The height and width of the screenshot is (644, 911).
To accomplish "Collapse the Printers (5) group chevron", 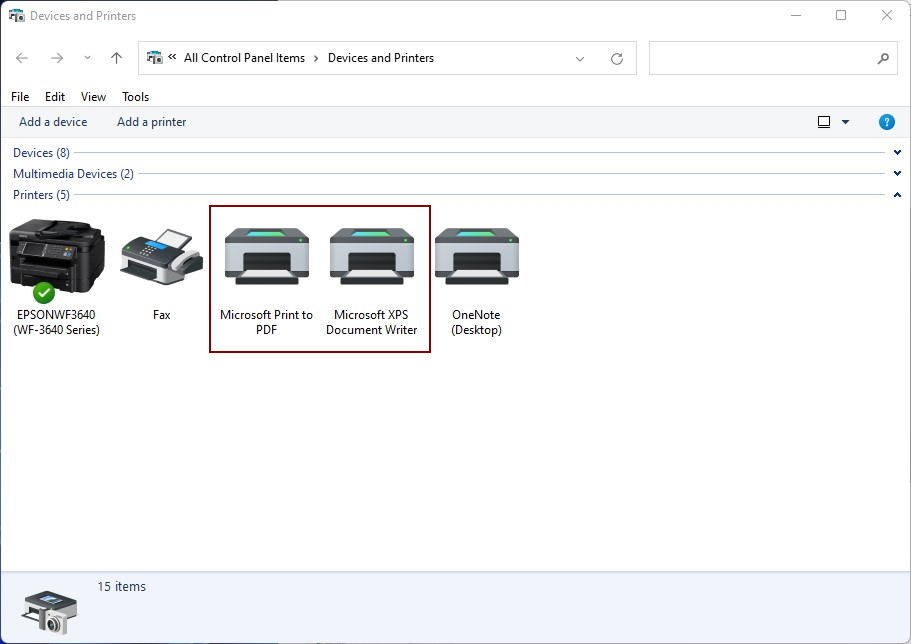I will tap(897, 195).
